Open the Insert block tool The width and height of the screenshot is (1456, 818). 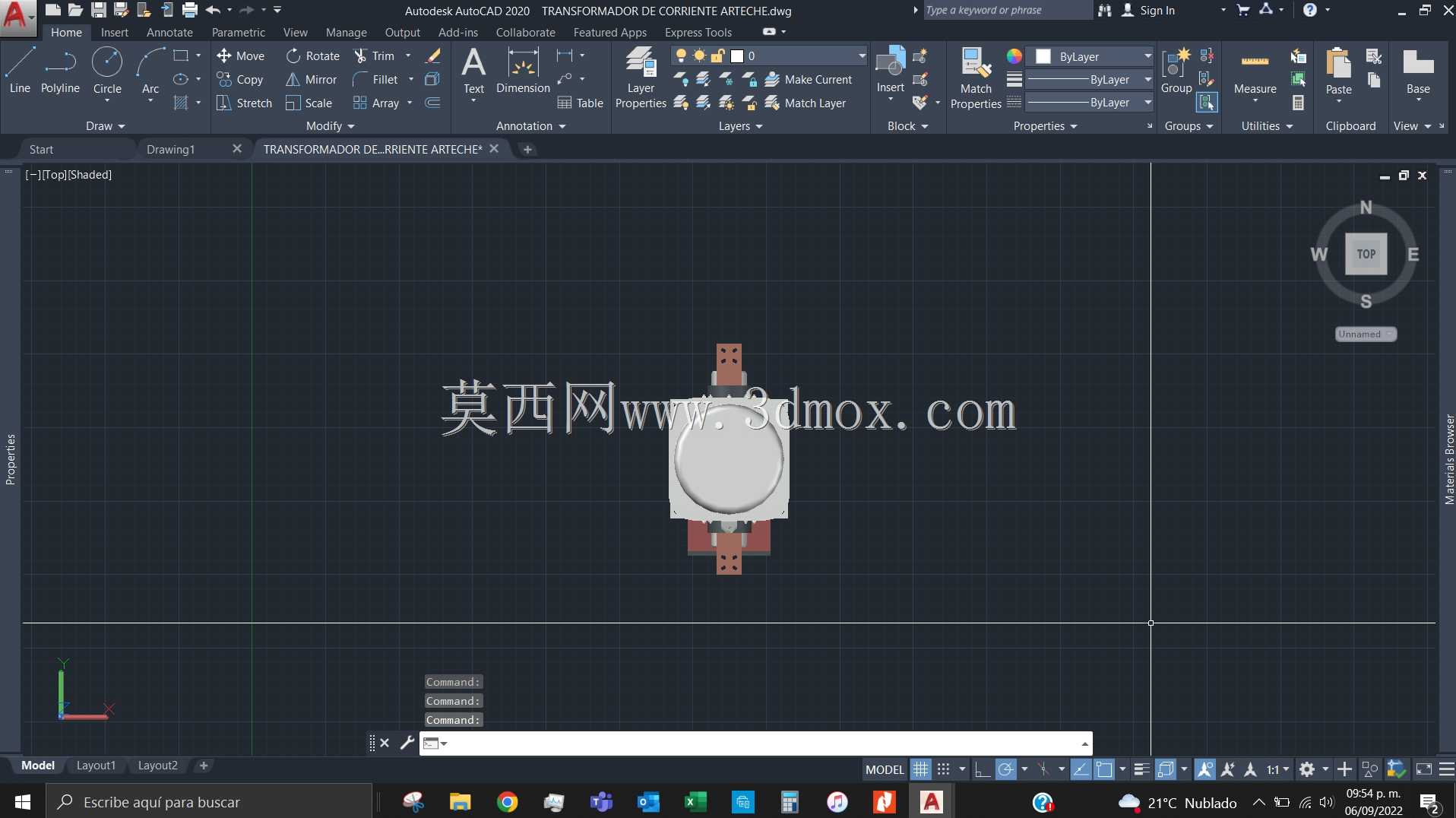tap(890, 70)
